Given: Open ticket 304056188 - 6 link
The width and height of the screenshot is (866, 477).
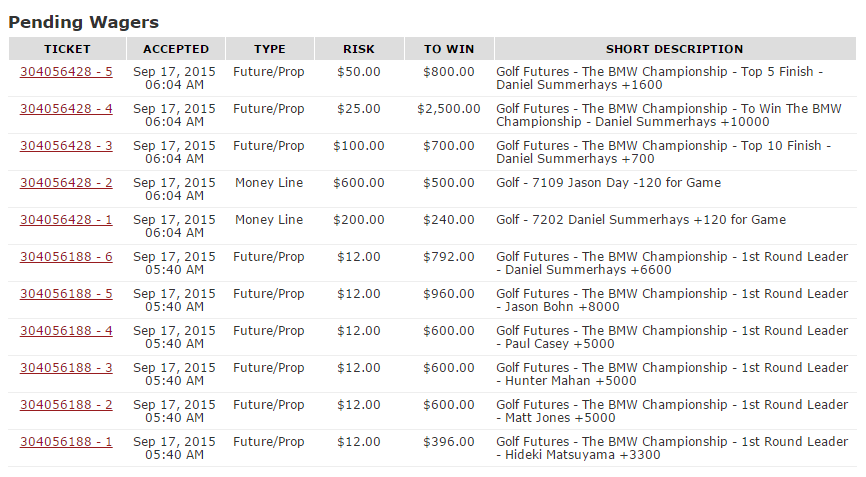Looking at the screenshot, I should click(x=66, y=257).
